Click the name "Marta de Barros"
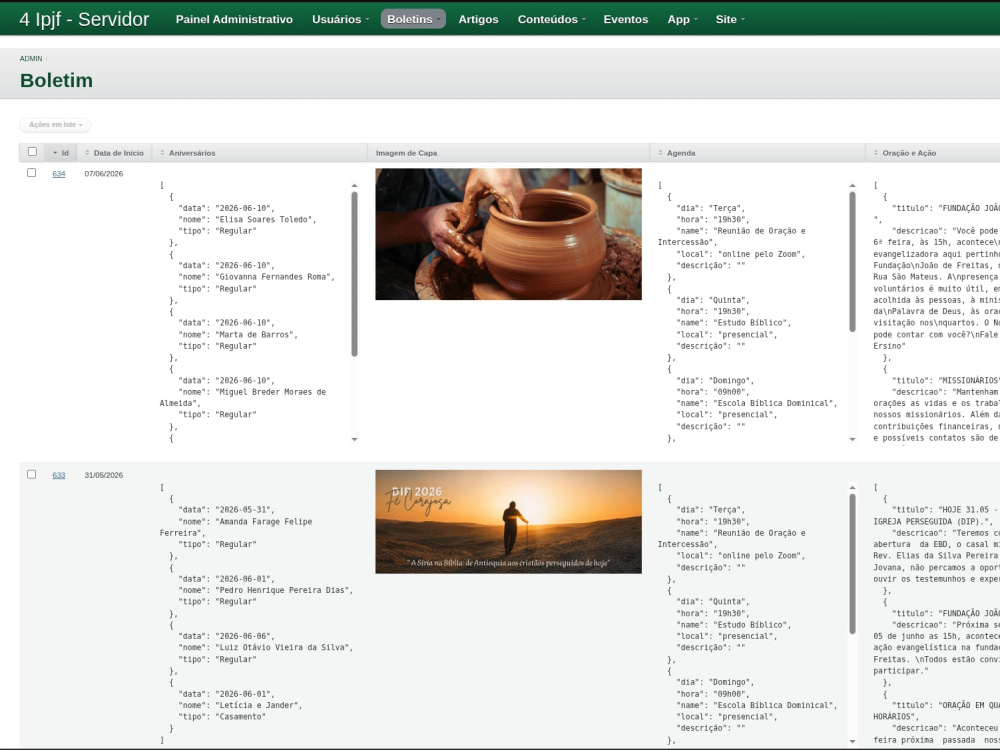This screenshot has height=750, width=1000. pyautogui.click(x=256, y=334)
